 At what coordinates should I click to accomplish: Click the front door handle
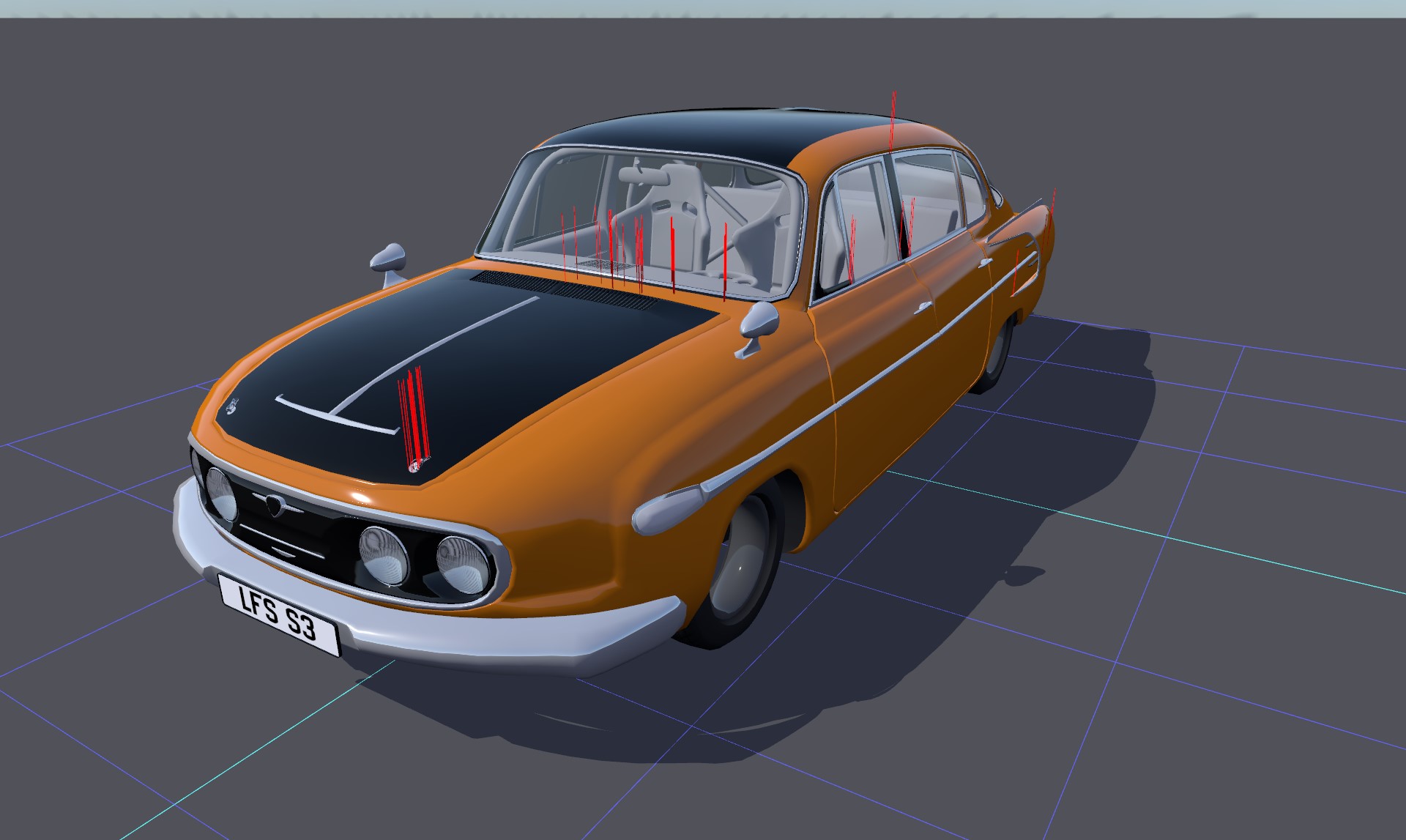pos(922,307)
